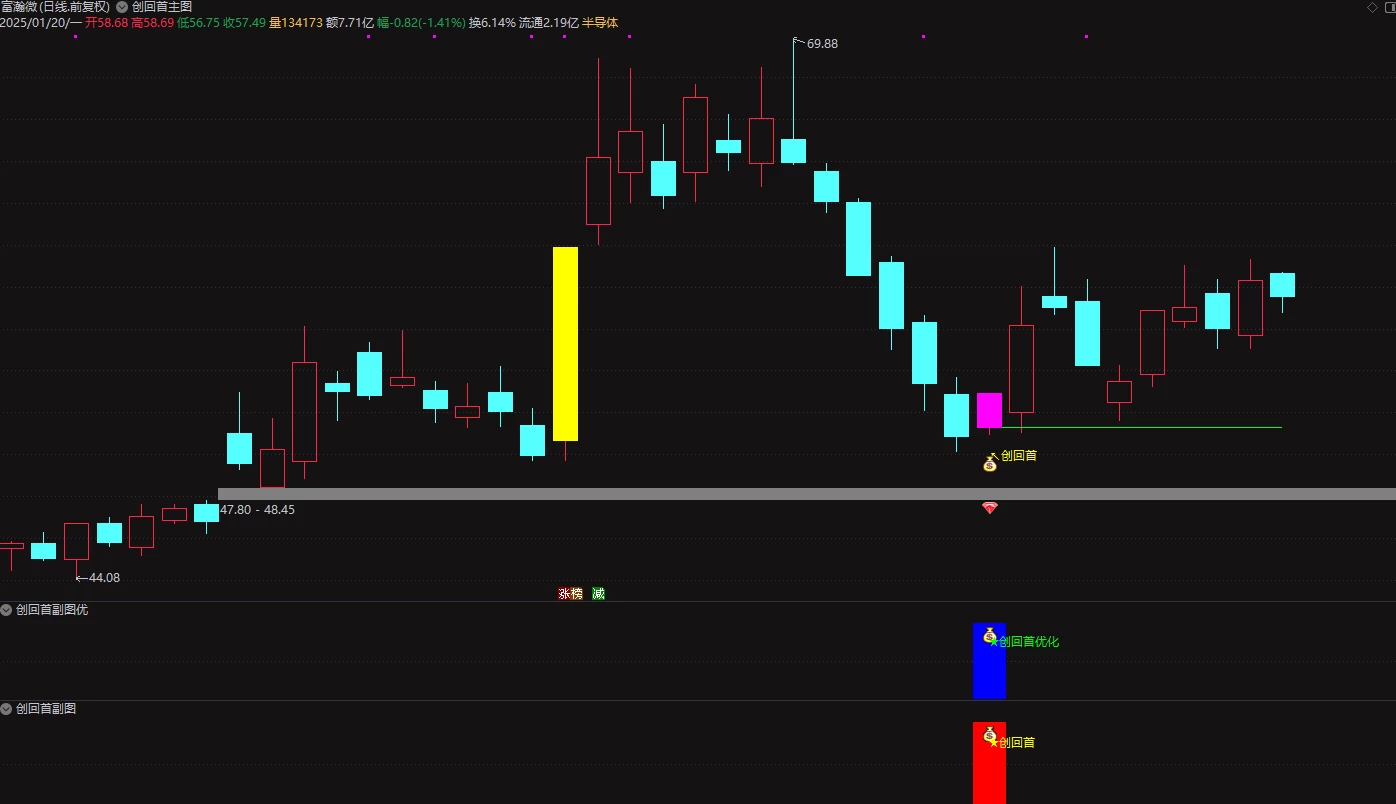Click the 榜 tag marker
Screen dimensions: 1396x804
[x=576, y=594]
